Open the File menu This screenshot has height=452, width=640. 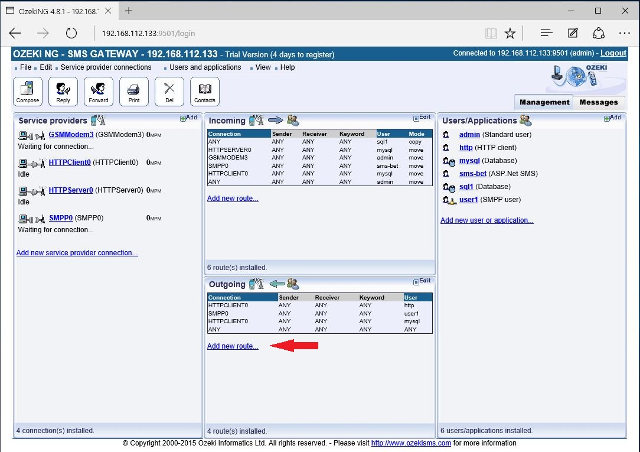point(25,67)
